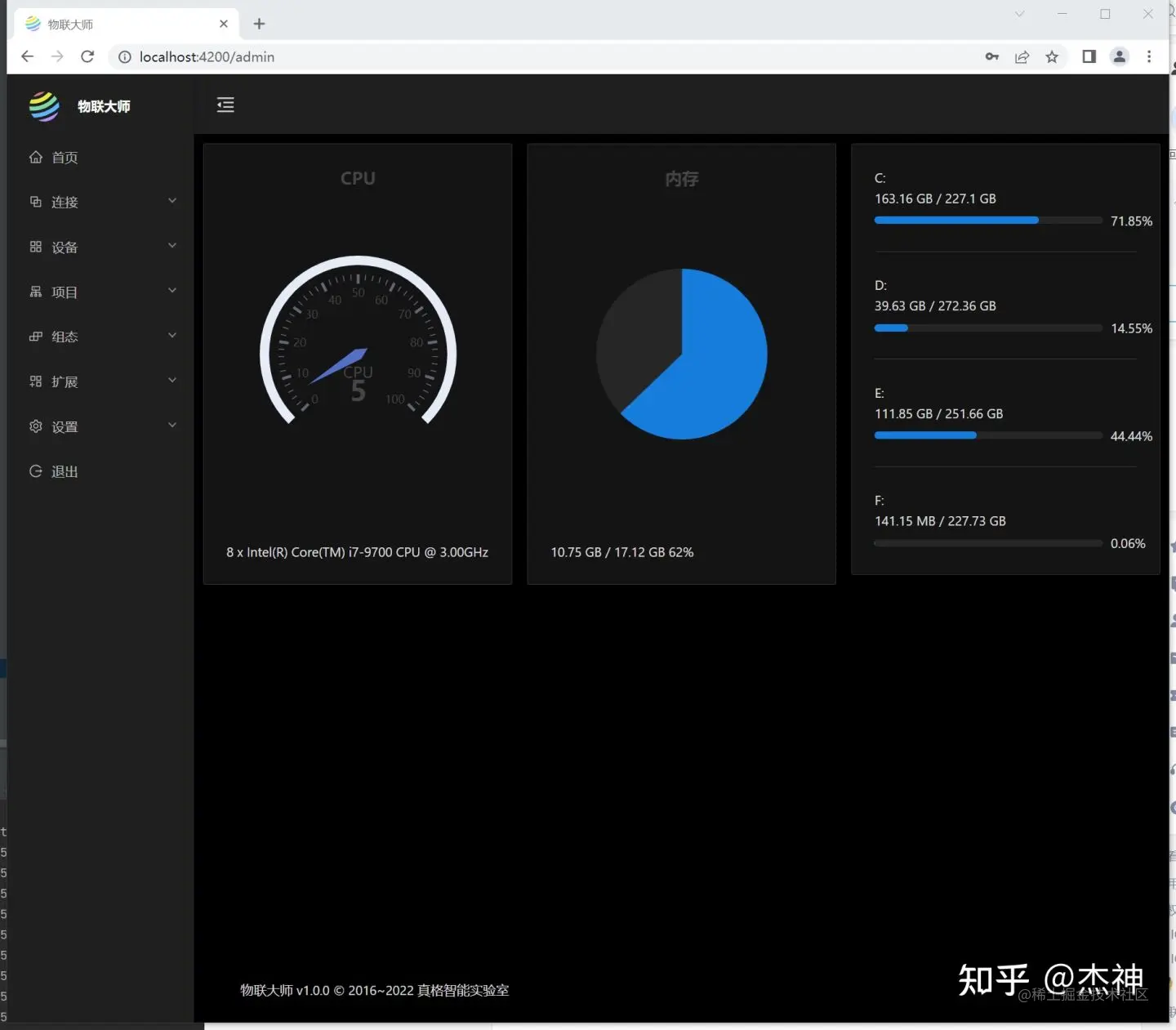Open Chrome three-dot menu

click(1149, 56)
